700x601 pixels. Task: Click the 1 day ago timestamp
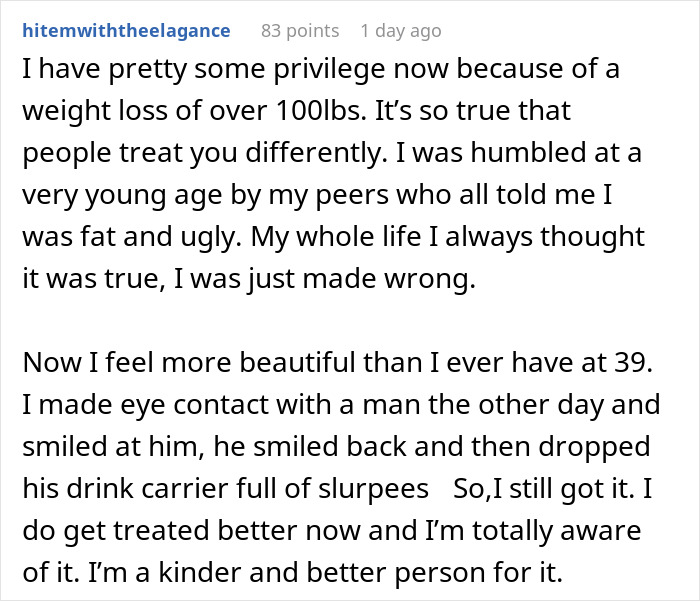point(400,31)
